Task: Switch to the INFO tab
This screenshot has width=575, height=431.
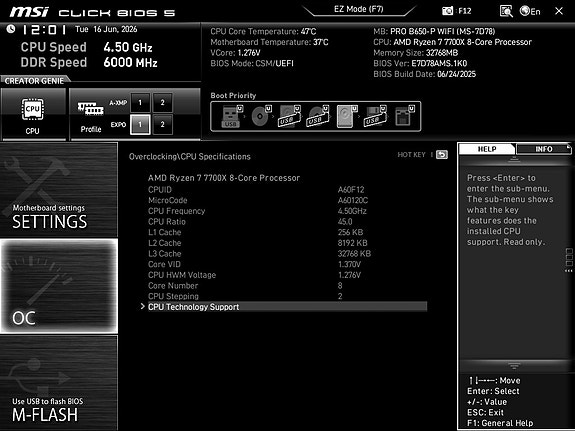Action: coord(543,149)
